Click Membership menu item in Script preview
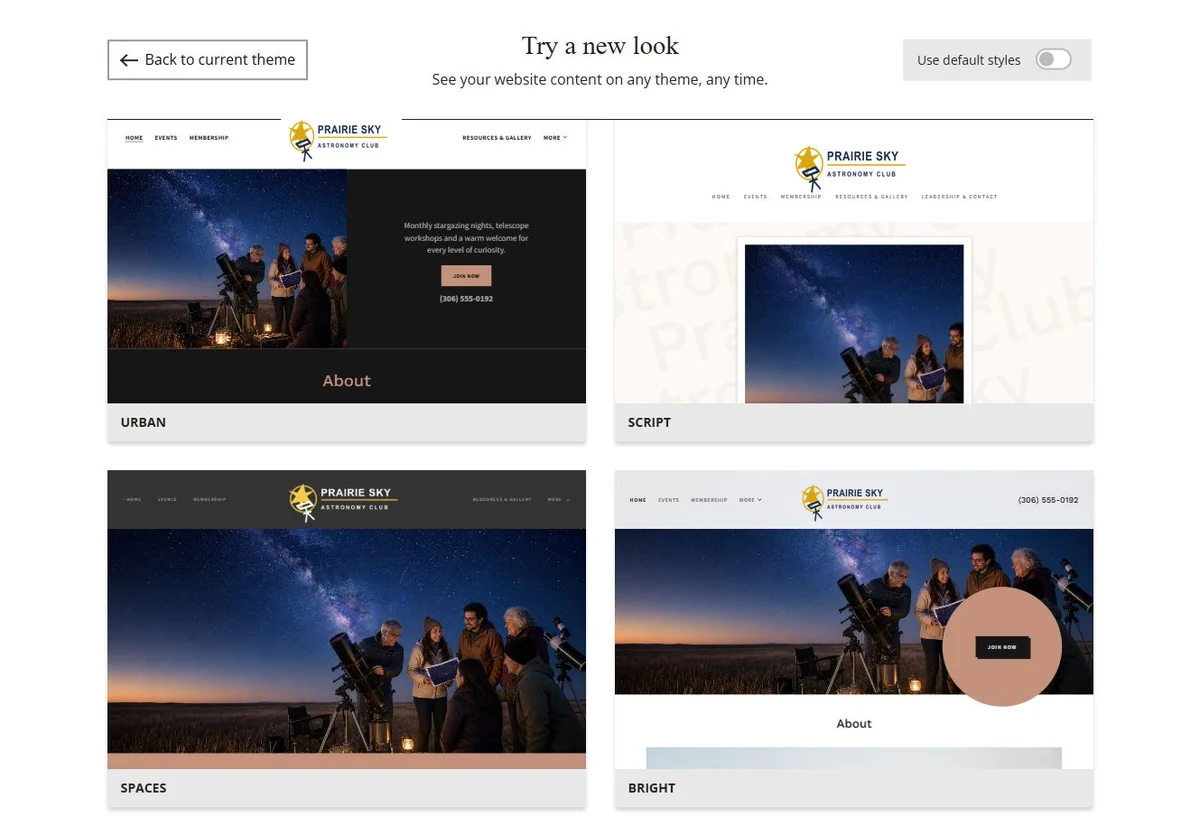The image size is (1200, 823). [x=801, y=197]
